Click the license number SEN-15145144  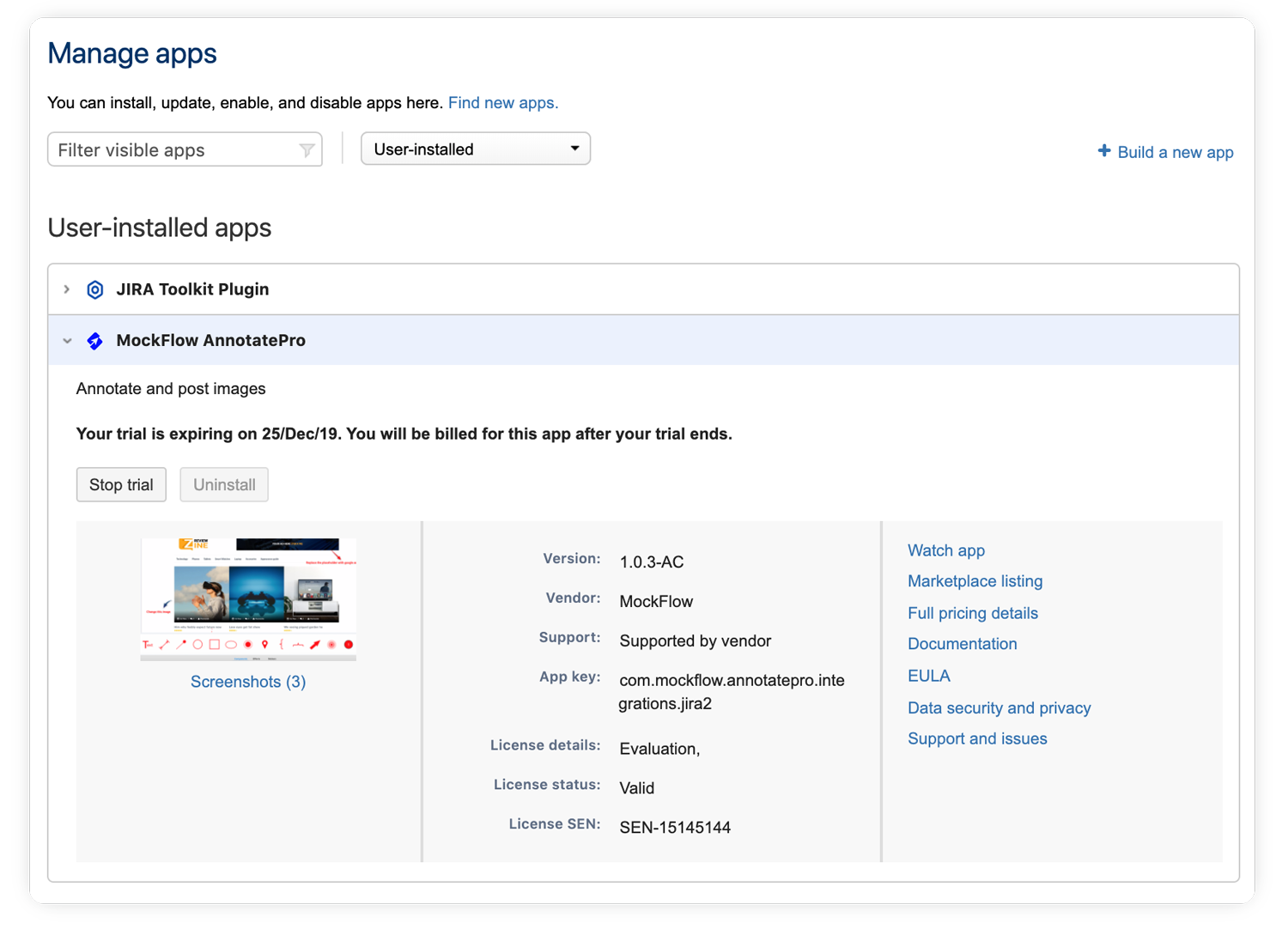(x=675, y=828)
